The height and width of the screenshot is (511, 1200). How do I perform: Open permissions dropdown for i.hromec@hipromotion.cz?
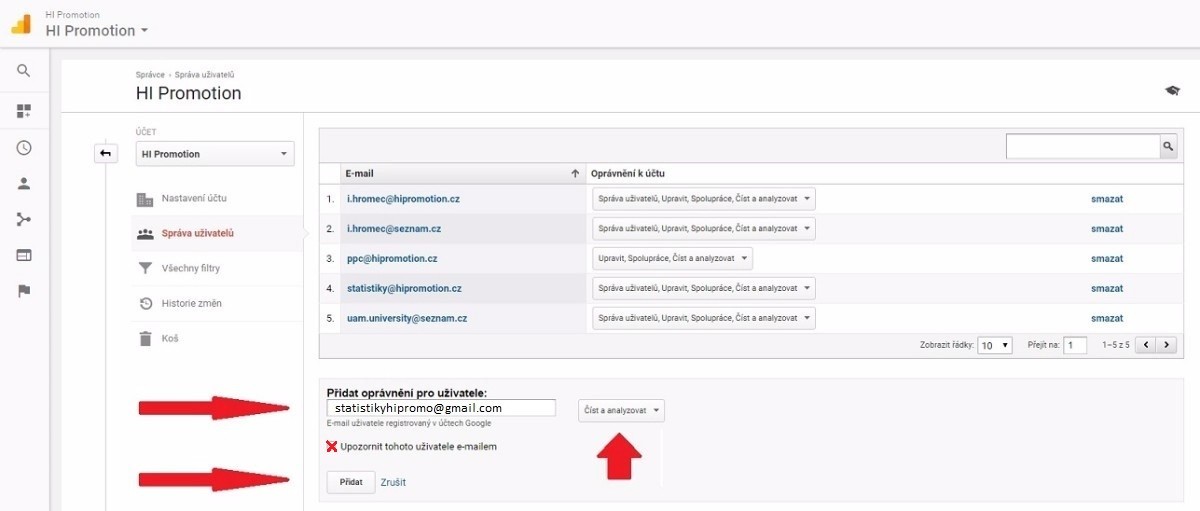pos(704,199)
